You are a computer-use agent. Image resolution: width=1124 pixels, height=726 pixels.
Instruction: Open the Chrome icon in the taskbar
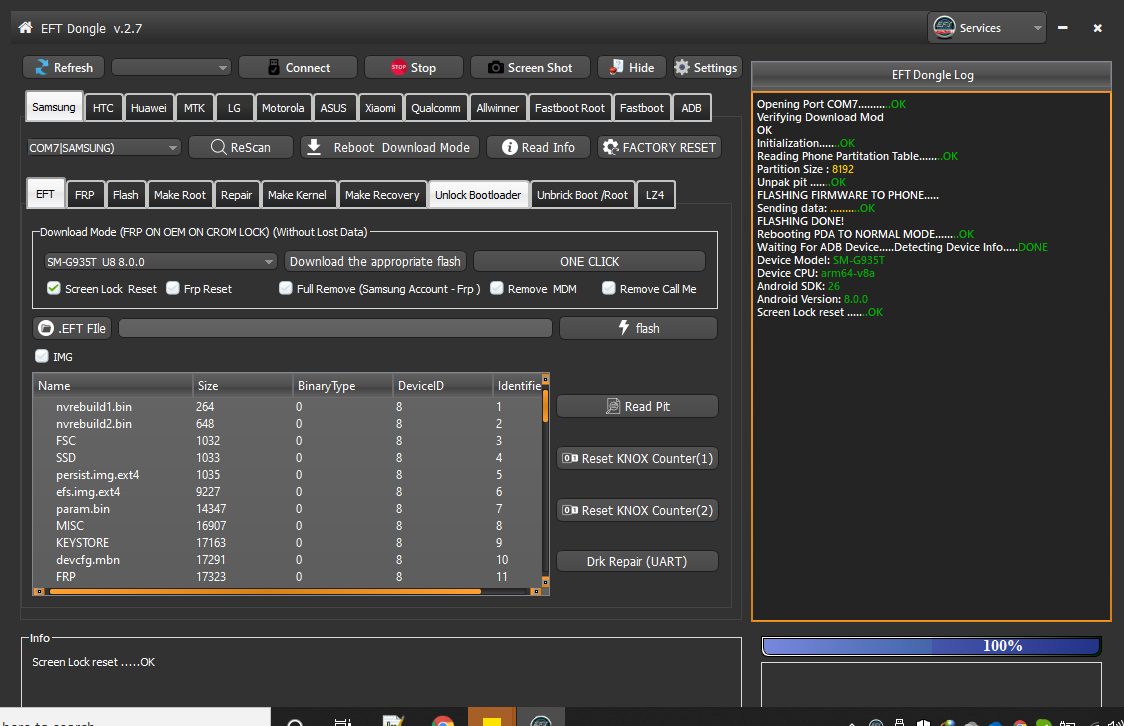tap(443, 720)
